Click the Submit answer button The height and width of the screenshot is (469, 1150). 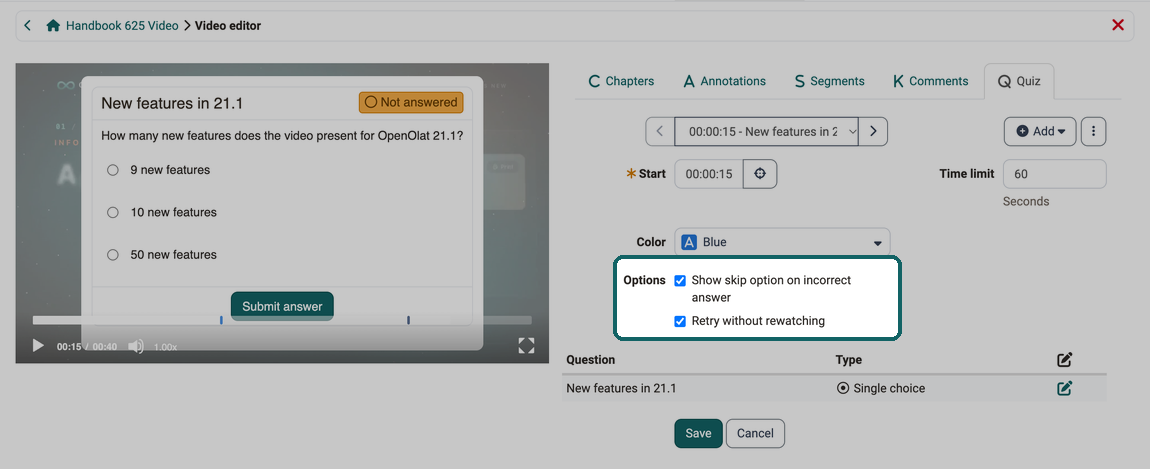coord(282,306)
